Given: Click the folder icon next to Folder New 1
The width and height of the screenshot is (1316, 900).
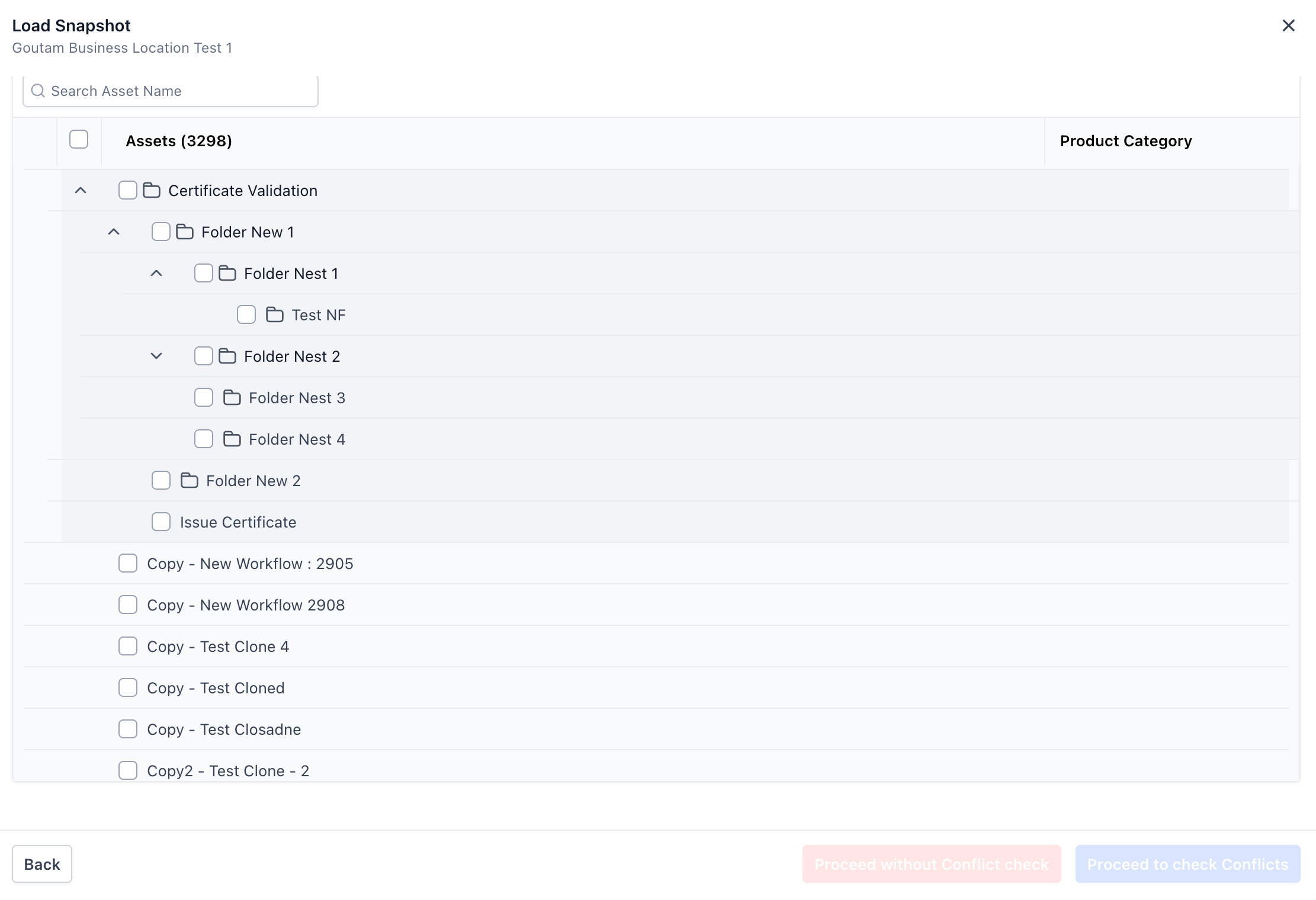Looking at the screenshot, I should pos(185,232).
